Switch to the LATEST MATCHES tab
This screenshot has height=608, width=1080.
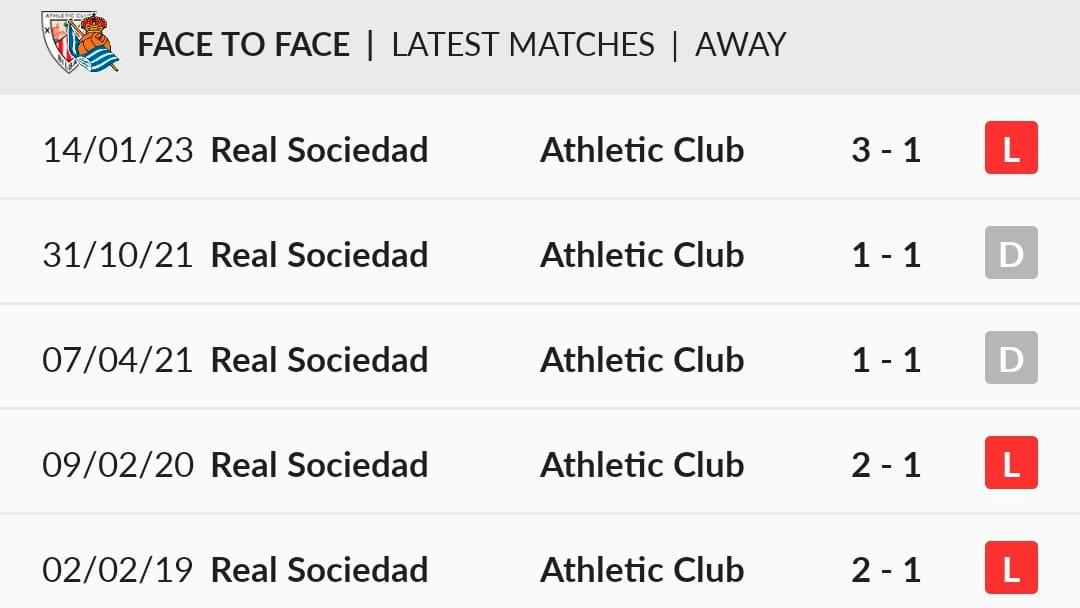tap(523, 45)
